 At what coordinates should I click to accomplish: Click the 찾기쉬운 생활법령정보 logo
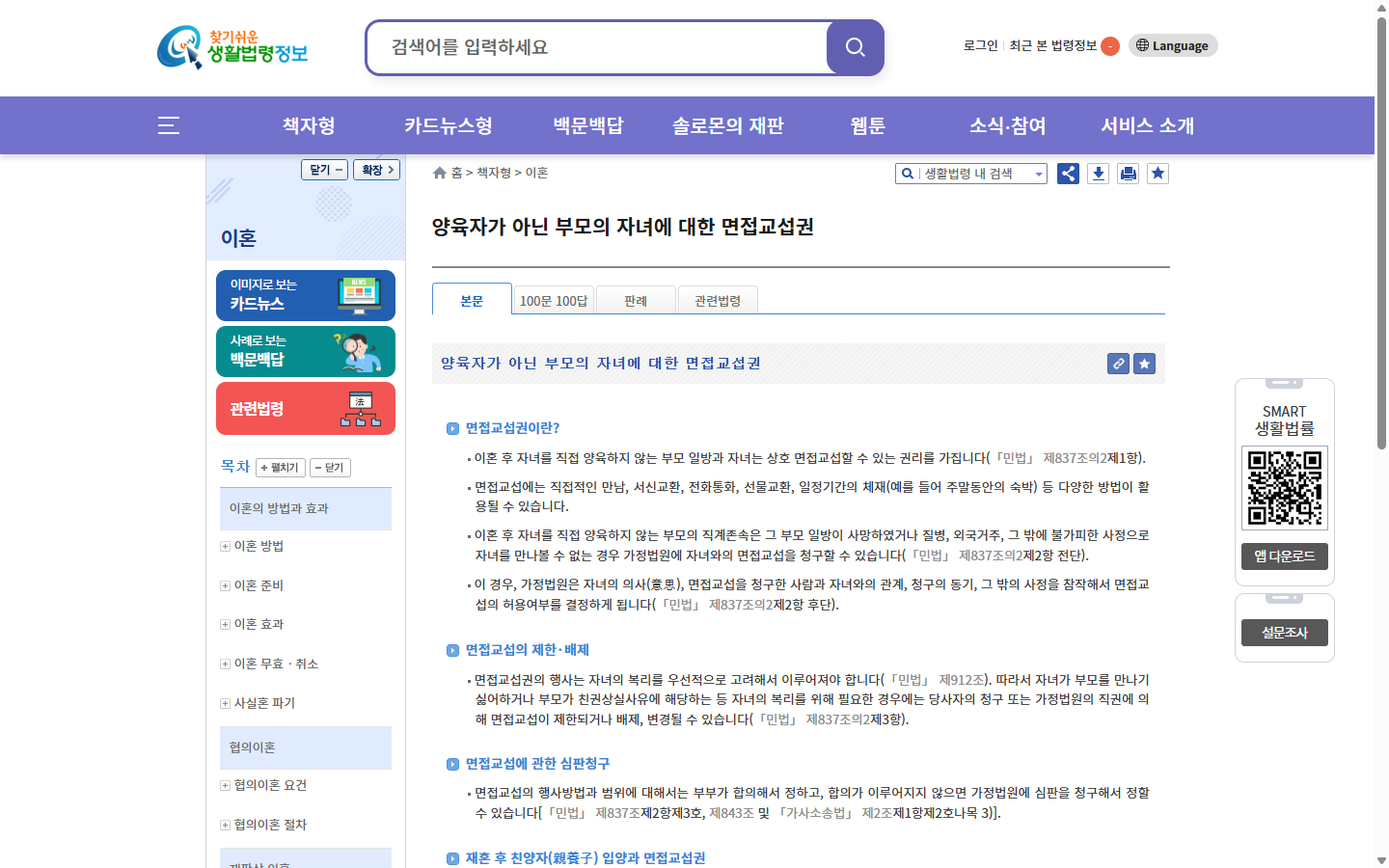click(232, 47)
